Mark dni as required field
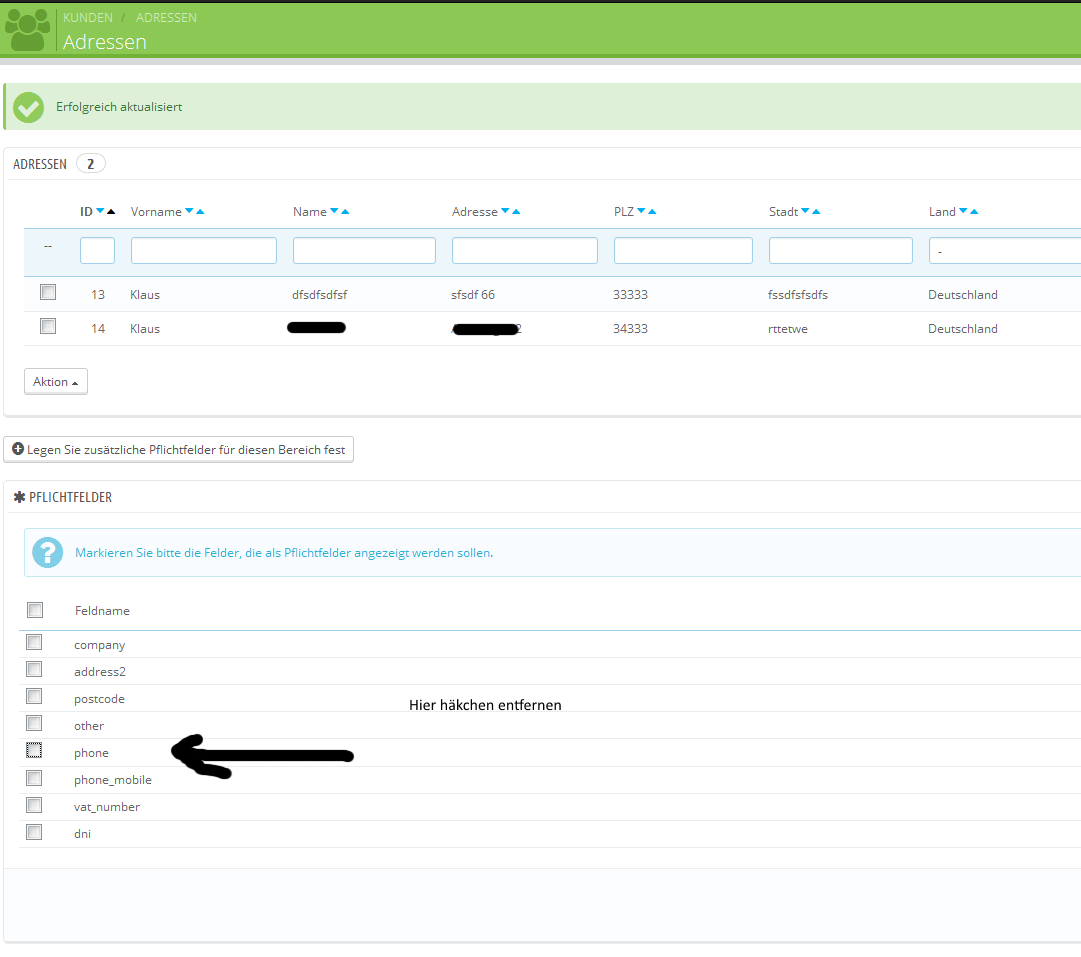The width and height of the screenshot is (1081, 957). pyautogui.click(x=34, y=832)
